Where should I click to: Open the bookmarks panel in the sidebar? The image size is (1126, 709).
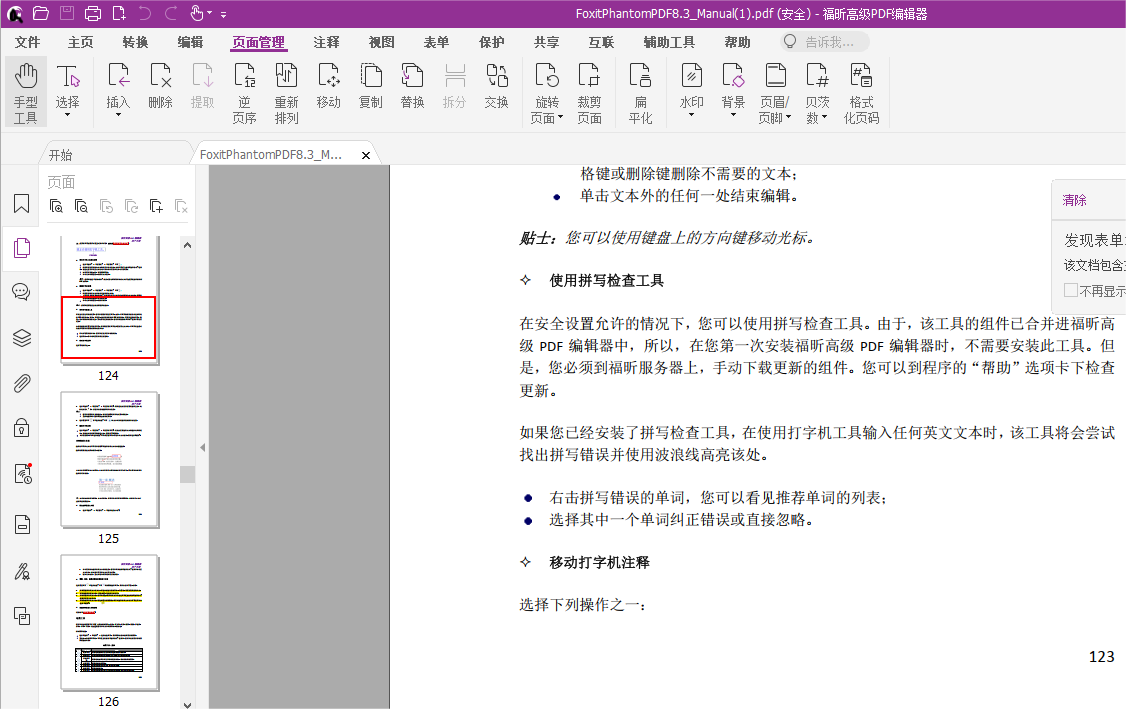pos(20,204)
